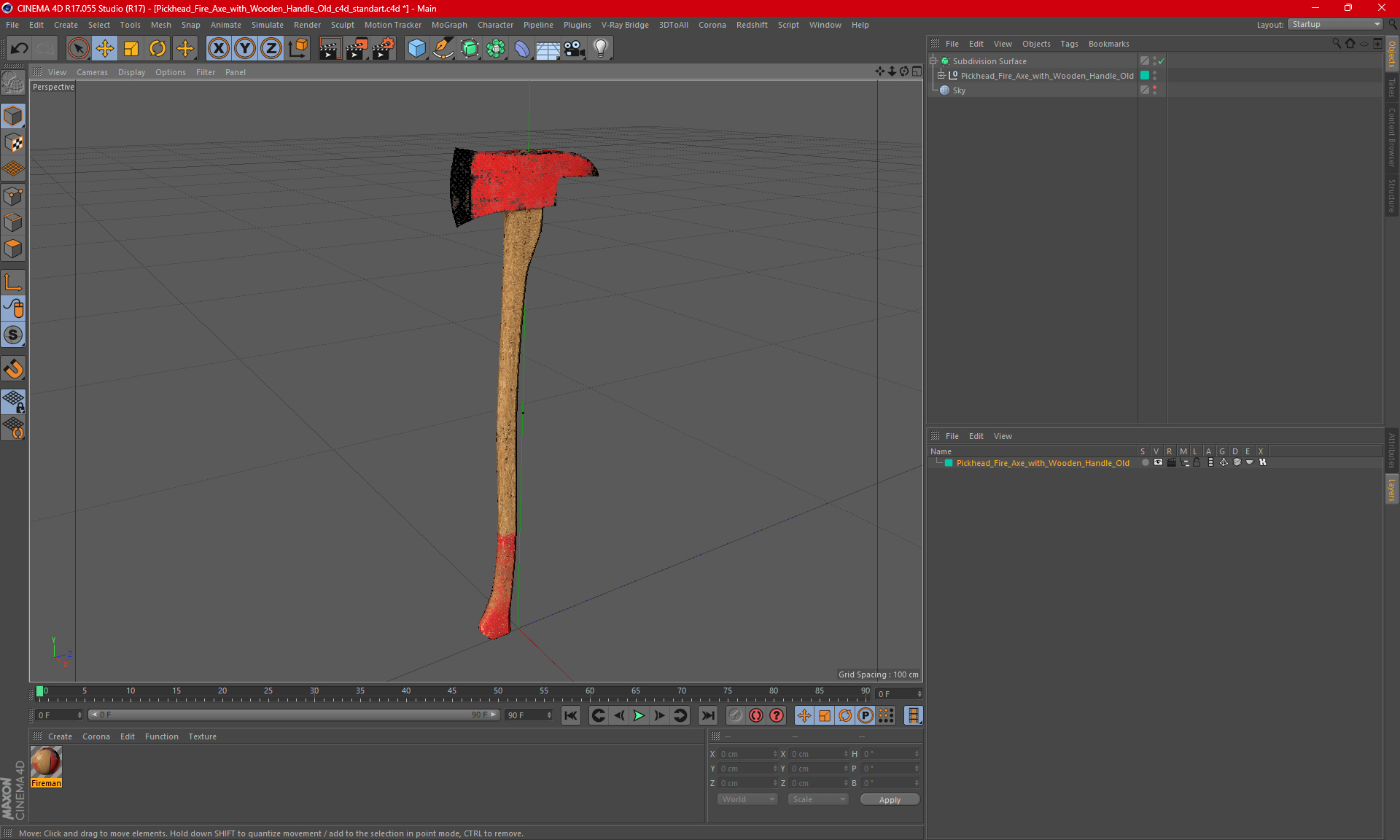The width and height of the screenshot is (1400, 840).
Task: Select the Move tool in toolbar
Action: pyautogui.click(x=105, y=49)
